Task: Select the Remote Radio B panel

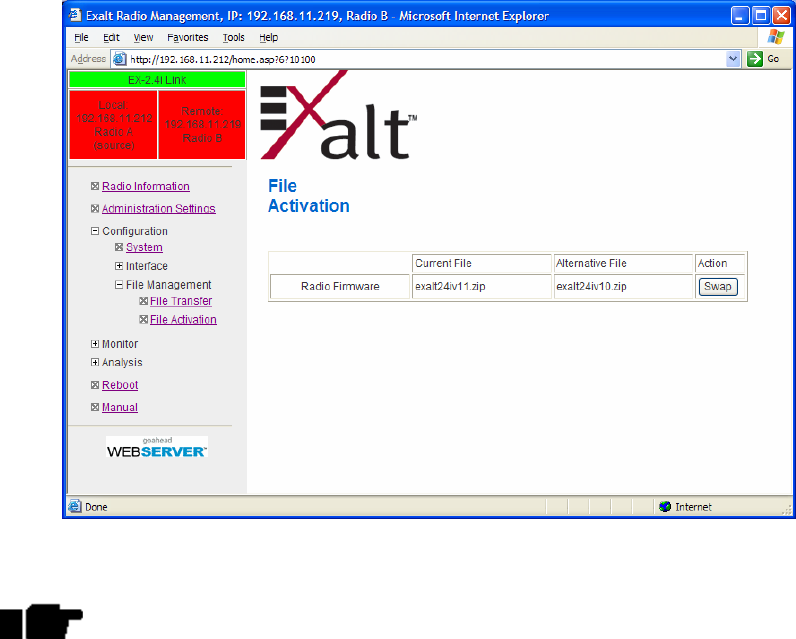Action: click(x=202, y=125)
